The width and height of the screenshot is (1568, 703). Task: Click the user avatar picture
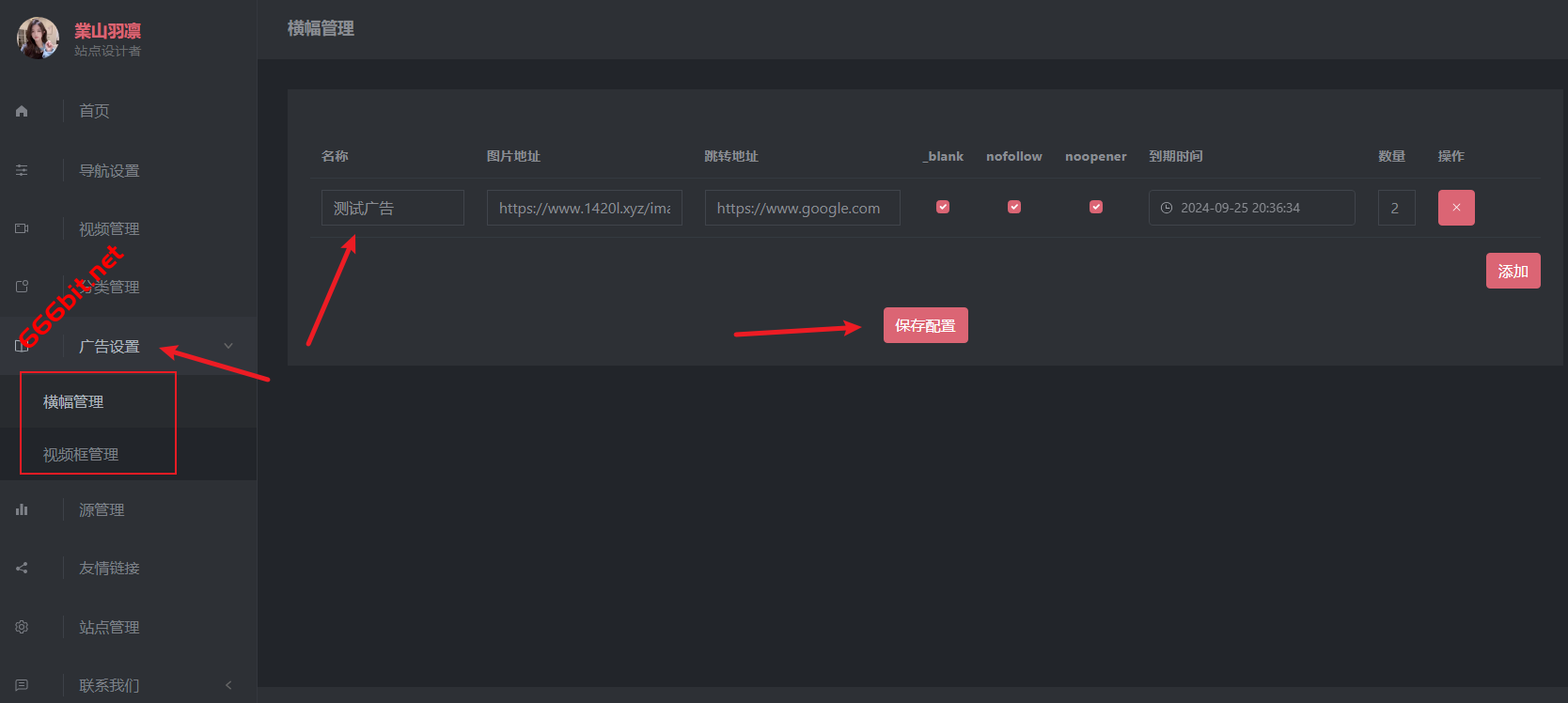(x=38, y=38)
